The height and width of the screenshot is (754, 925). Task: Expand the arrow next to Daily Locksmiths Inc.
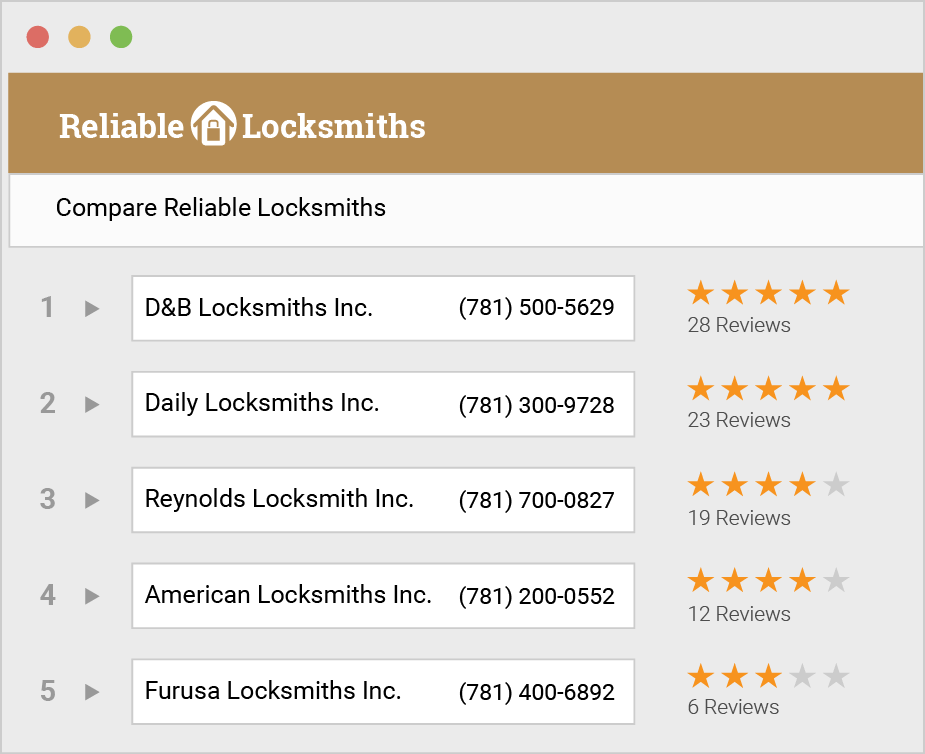click(x=90, y=404)
